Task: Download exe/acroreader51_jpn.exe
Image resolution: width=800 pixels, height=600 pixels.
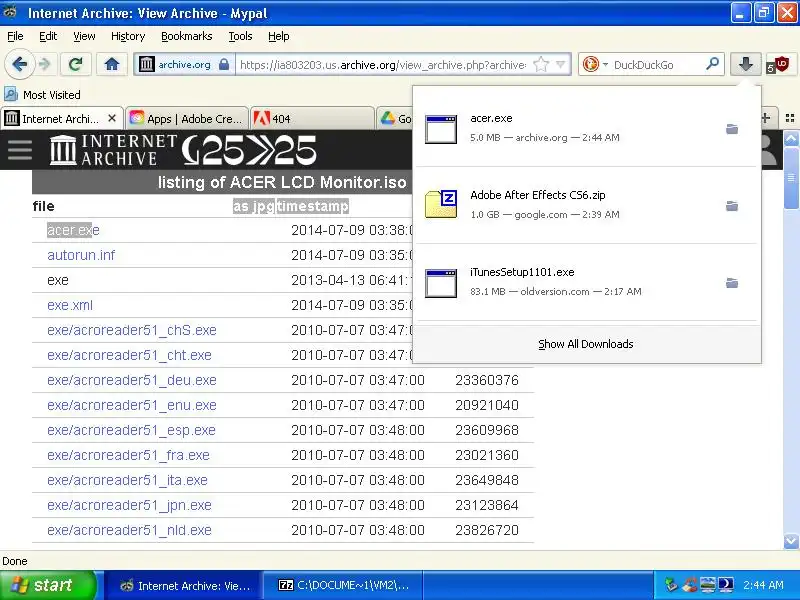Action: (x=129, y=505)
